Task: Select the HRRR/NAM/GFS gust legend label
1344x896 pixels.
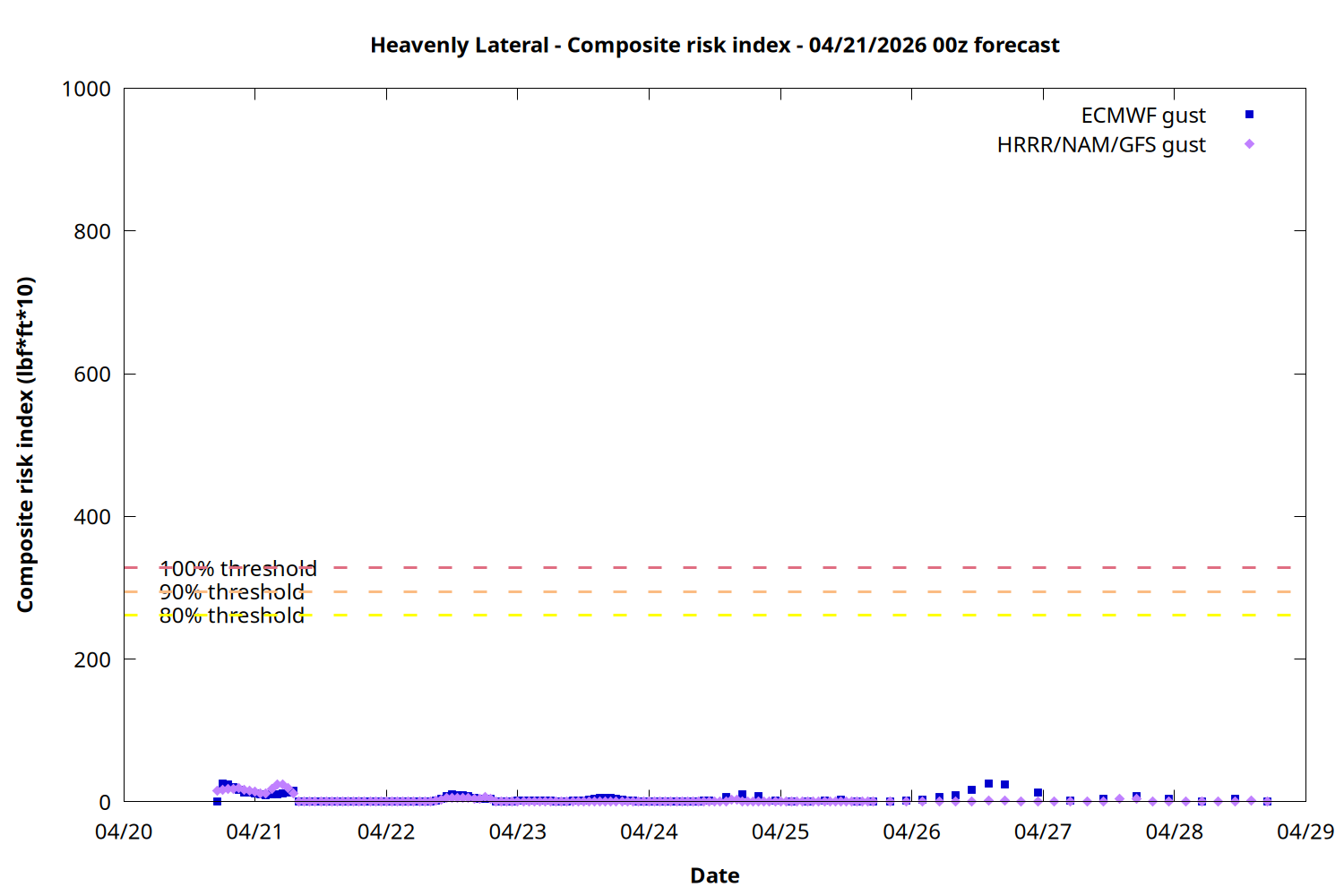Action: [x=1100, y=145]
